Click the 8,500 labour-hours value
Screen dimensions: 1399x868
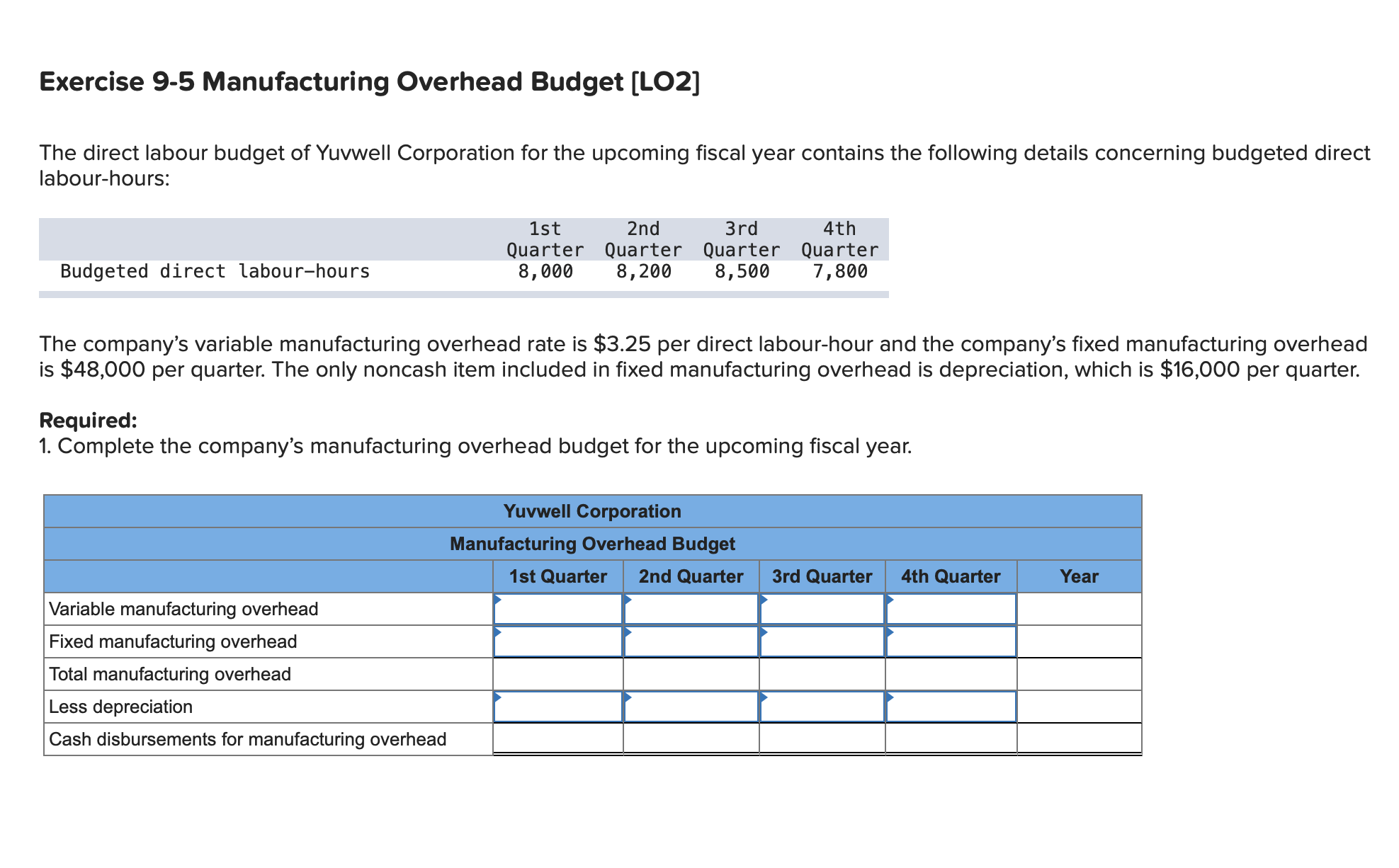[x=742, y=271]
